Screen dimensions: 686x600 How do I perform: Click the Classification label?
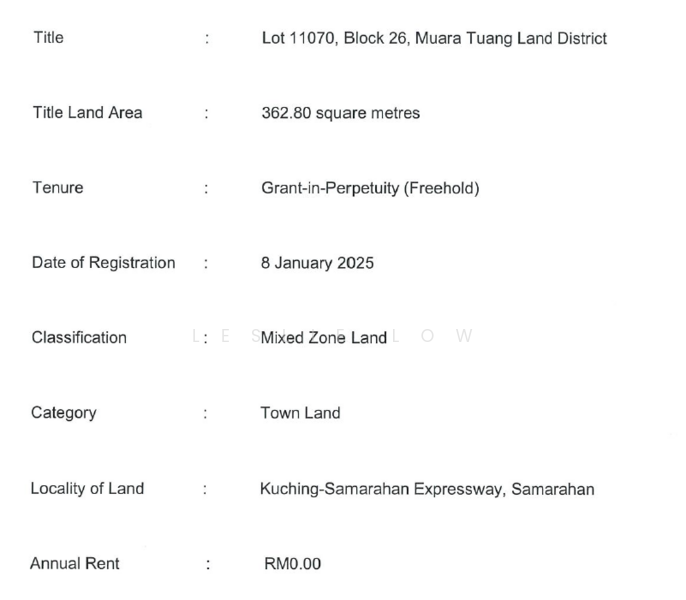point(79,337)
